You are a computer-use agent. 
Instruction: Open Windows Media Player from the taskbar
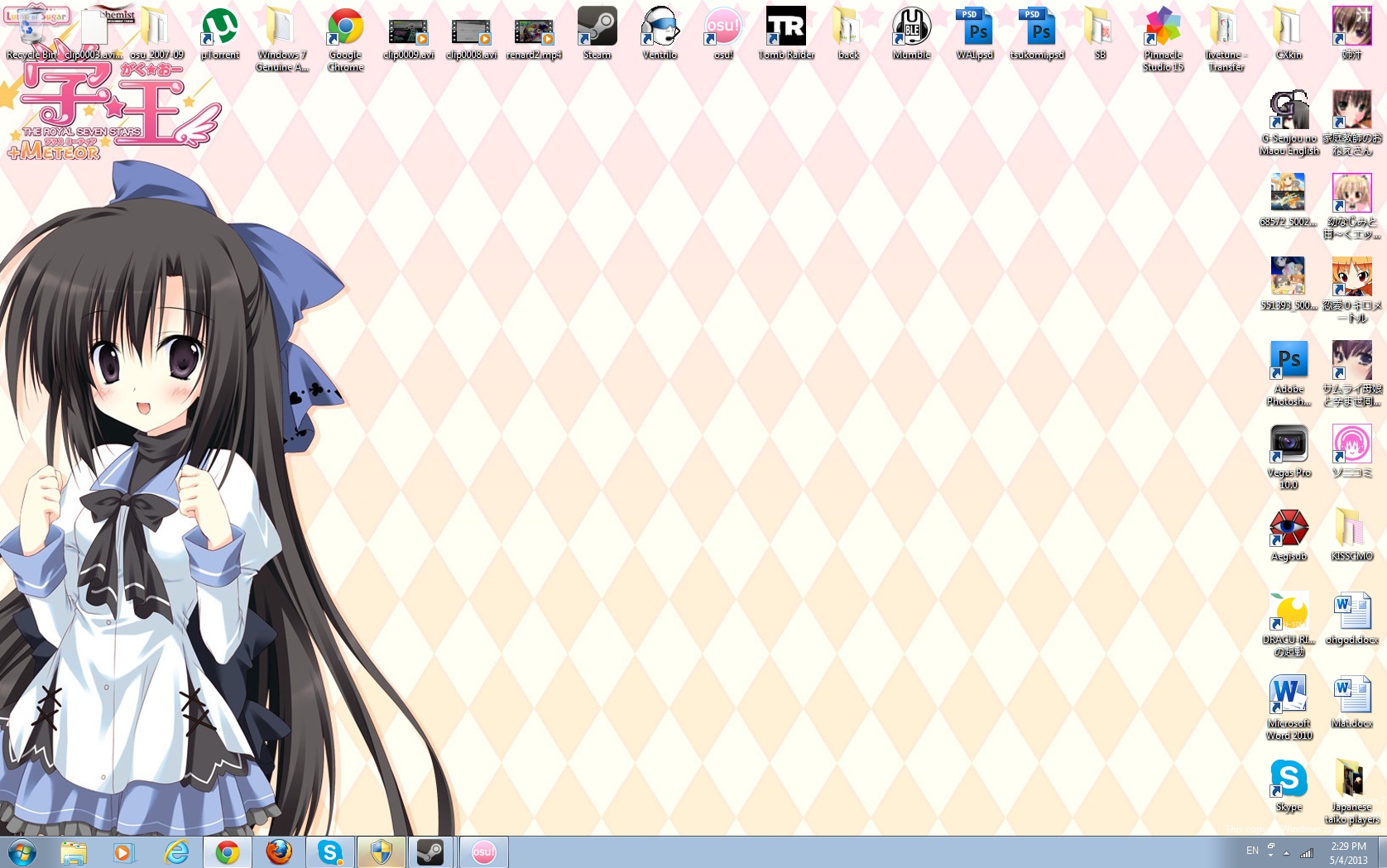click(123, 852)
